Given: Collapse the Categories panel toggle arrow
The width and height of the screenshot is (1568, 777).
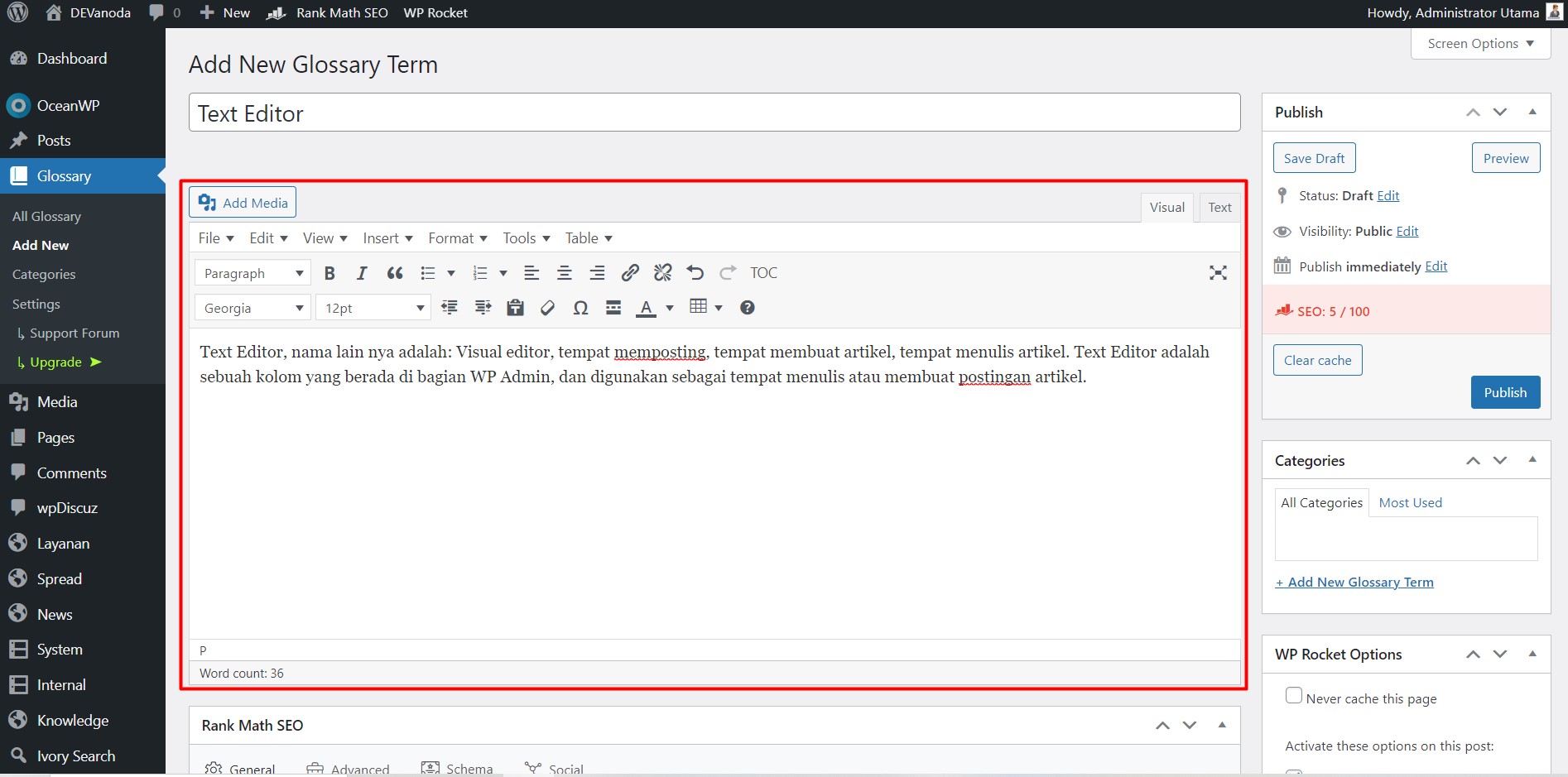Looking at the screenshot, I should tap(1532, 460).
